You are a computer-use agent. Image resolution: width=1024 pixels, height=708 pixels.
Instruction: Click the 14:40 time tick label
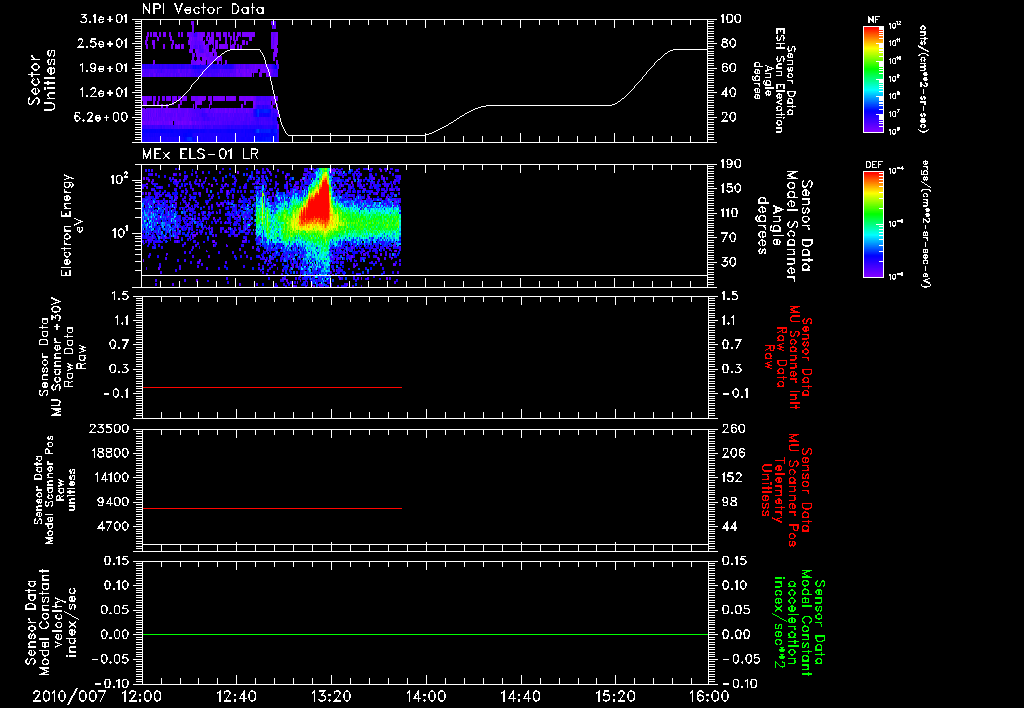[520, 696]
